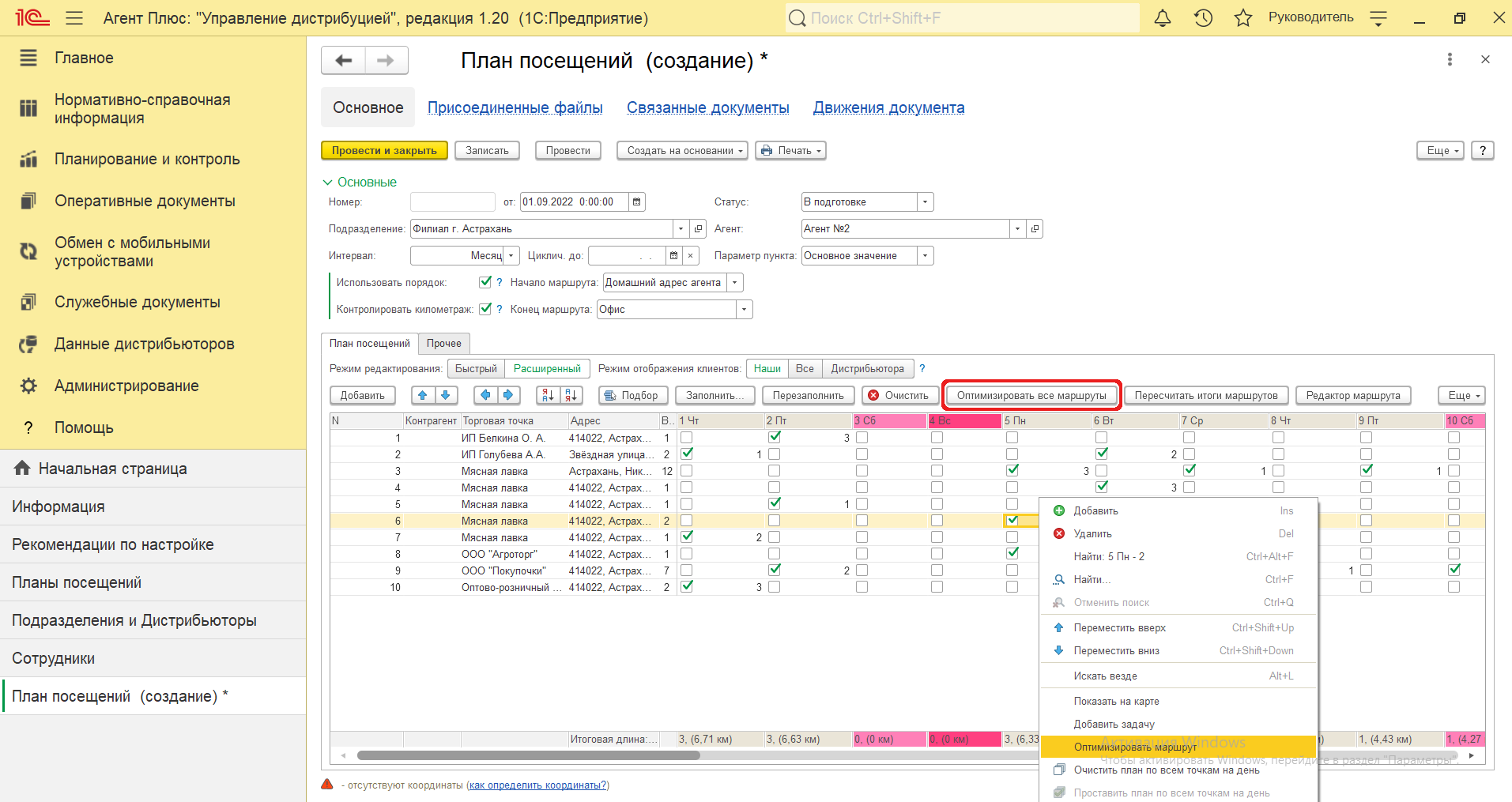This screenshot has width=1512, height=802.
Task: Choose Добавить задачу in context menu
Action: point(1178,724)
